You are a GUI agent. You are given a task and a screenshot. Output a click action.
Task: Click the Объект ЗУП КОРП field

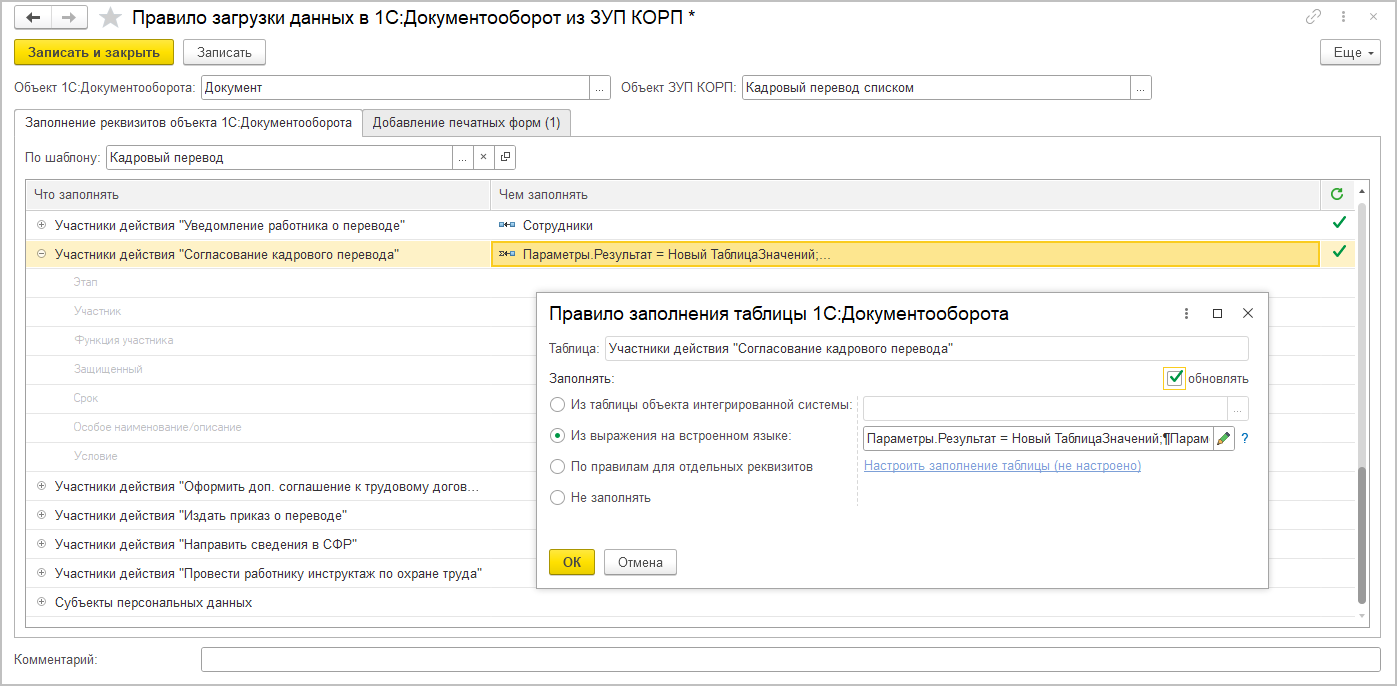tap(936, 87)
